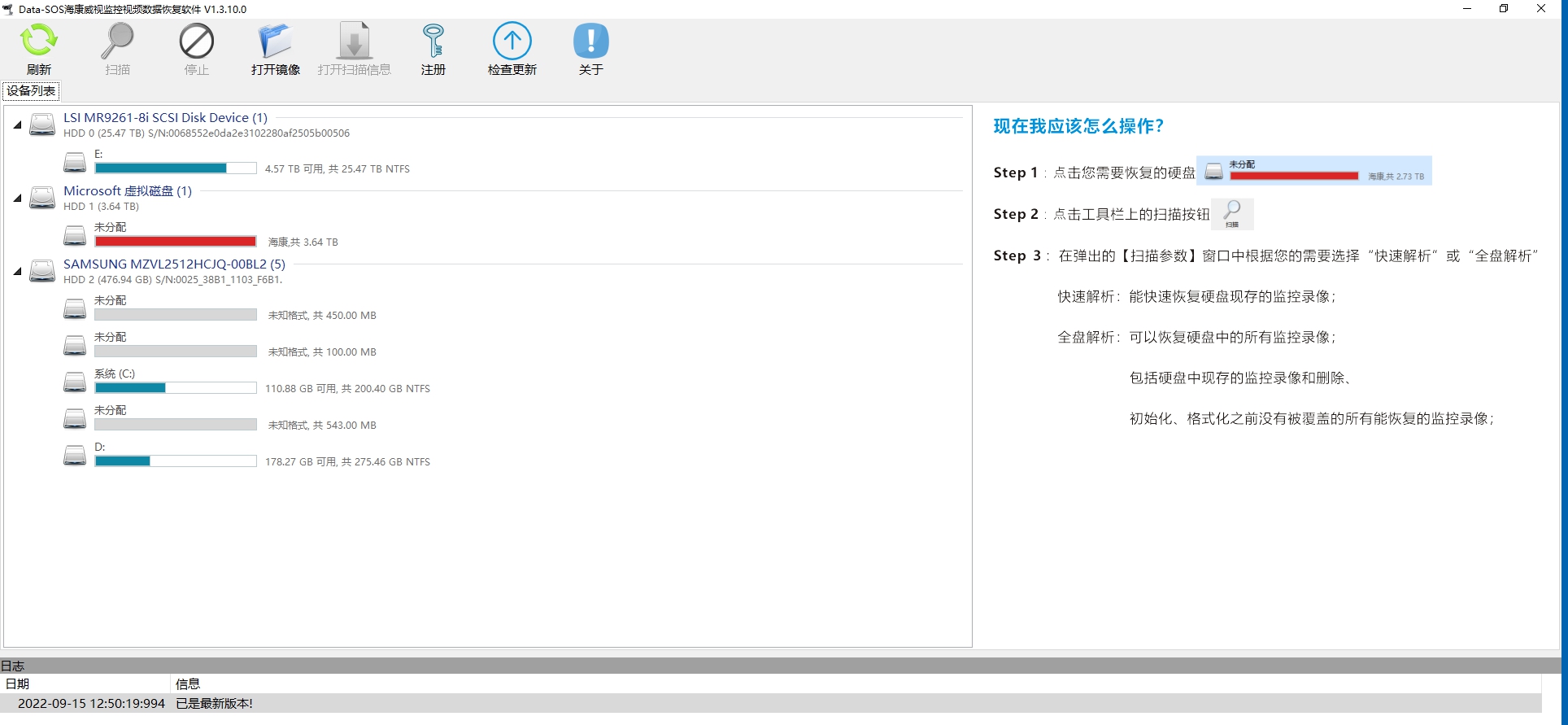This screenshot has height=725, width=1568.
Task: Click the 系统 (C:) partition icon
Action: pos(75,382)
